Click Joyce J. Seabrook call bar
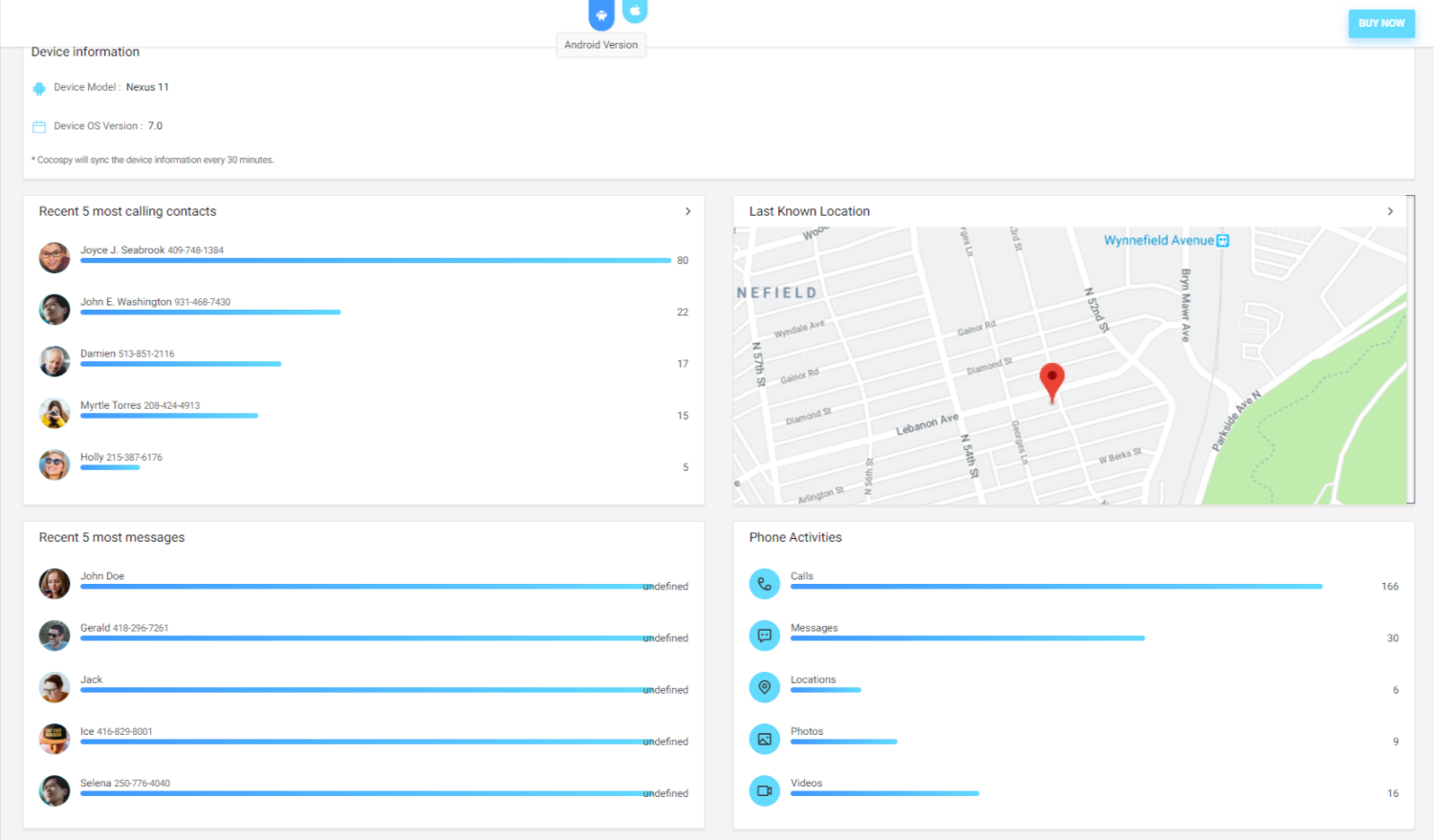The height and width of the screenshot is (840, 1434). (376, 261)
